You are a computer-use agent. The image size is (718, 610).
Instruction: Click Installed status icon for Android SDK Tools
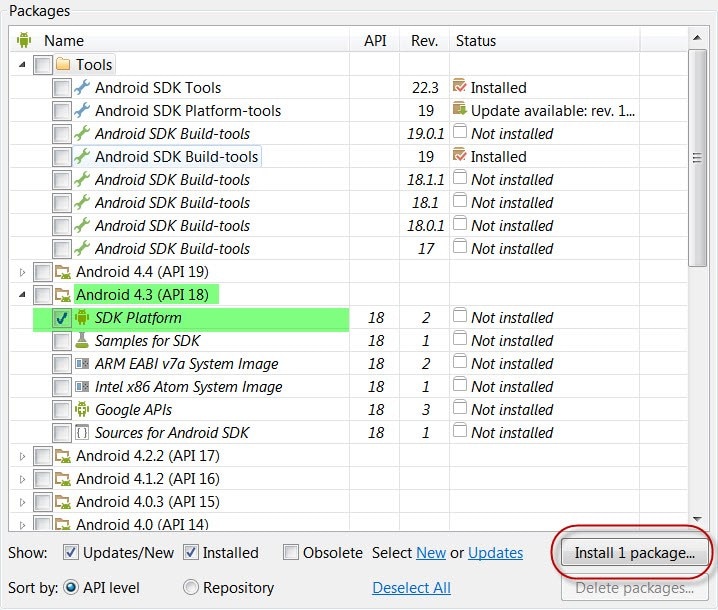click(459, 86)
